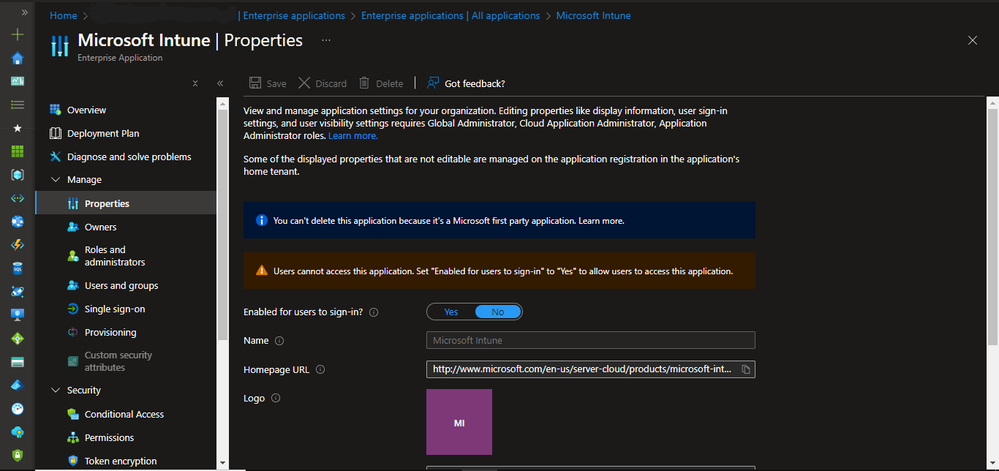Click the Name field showing Microsoft Intune

pyautogui.click(x=591, y=340)
